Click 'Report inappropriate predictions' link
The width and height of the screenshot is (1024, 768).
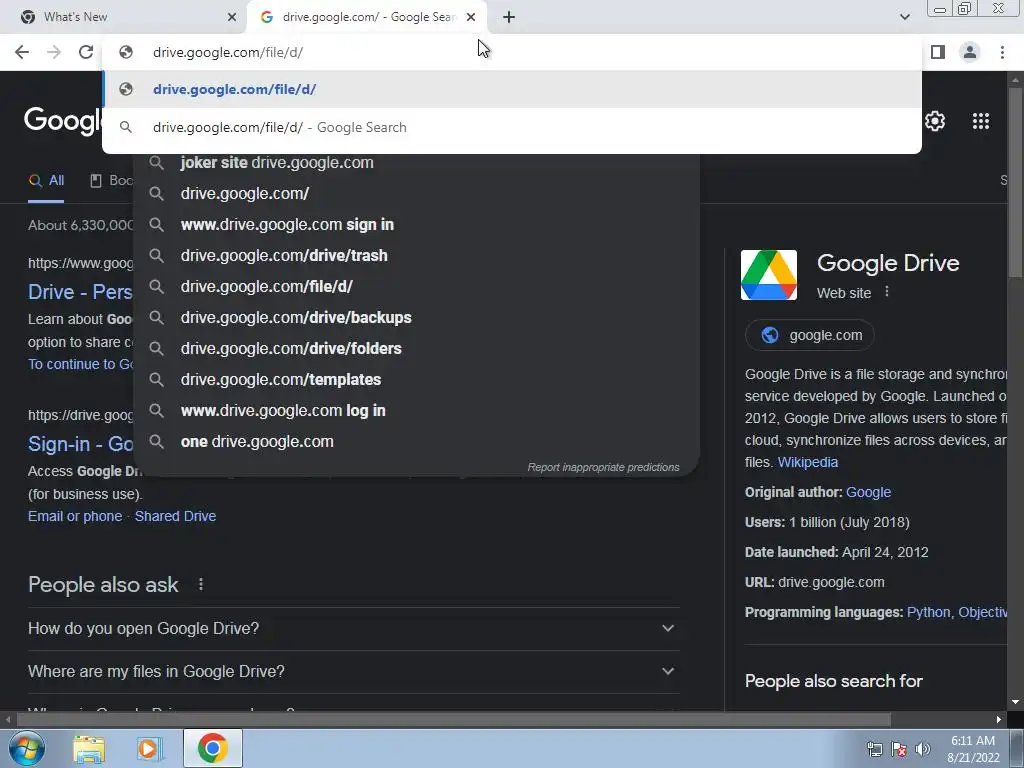pos(603,467)
